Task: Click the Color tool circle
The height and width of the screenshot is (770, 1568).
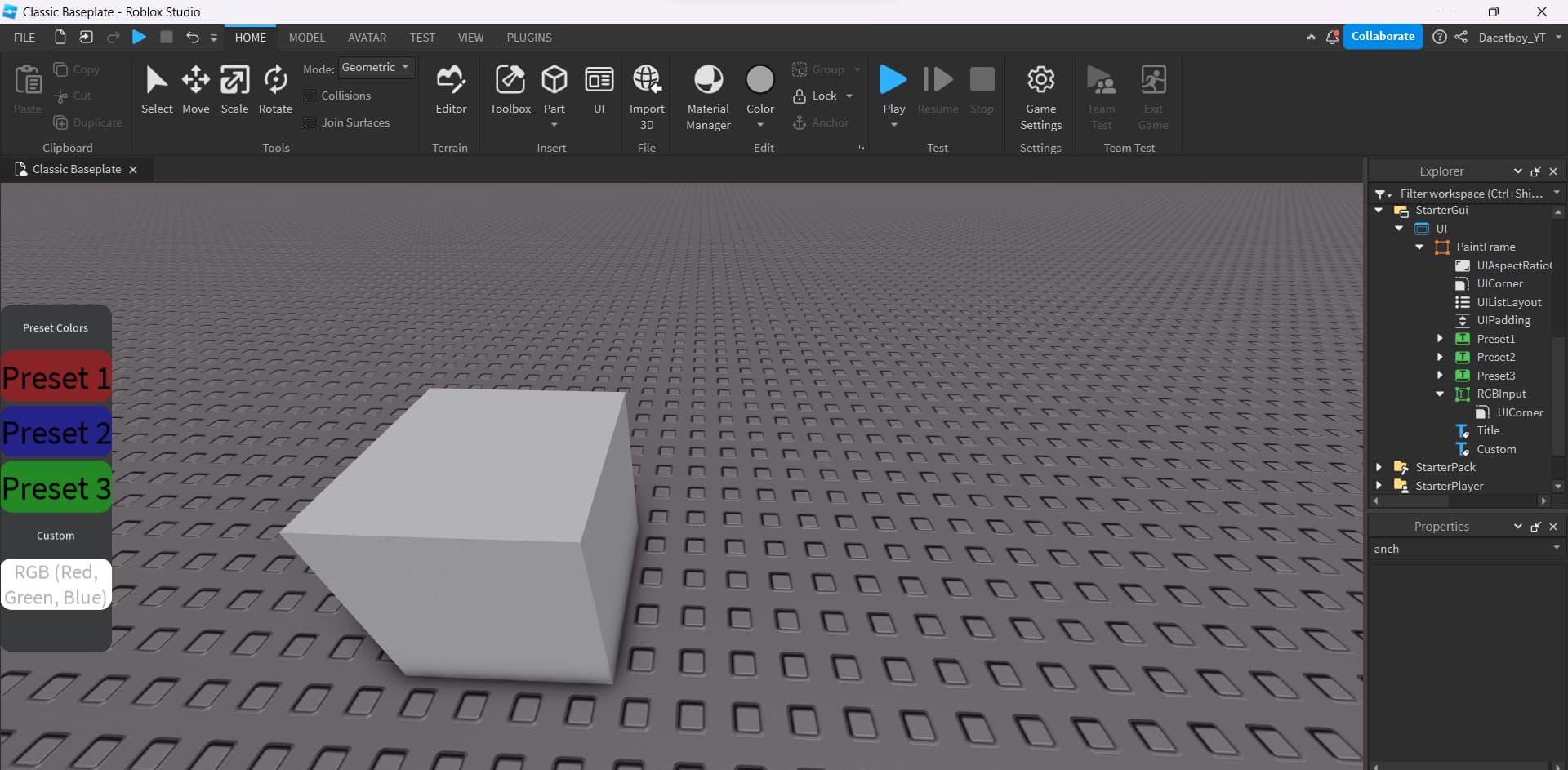Action: pos(760,80)
